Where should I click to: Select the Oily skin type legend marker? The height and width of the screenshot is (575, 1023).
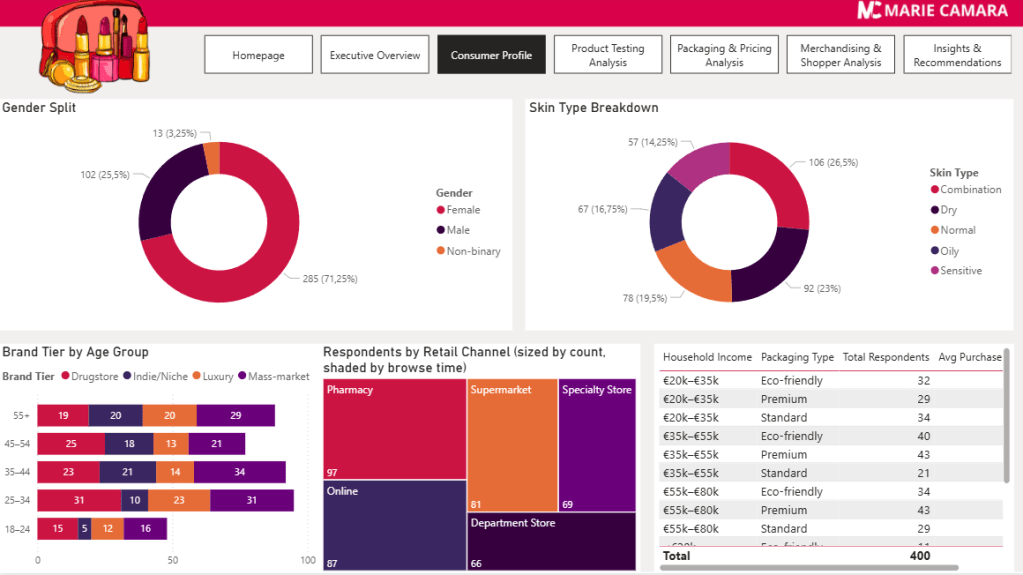point(935,251)
